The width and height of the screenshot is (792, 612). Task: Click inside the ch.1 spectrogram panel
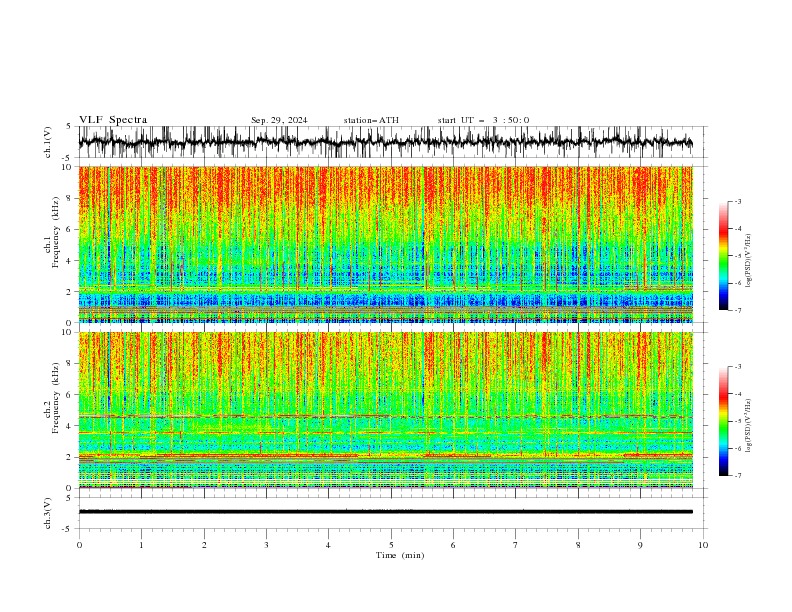point(385,244)
